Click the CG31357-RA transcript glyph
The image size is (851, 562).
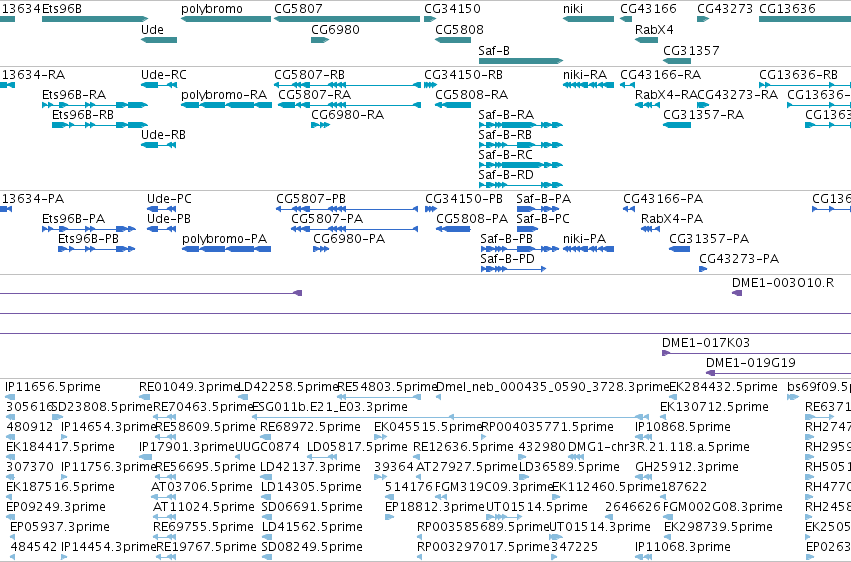point(677,125)
